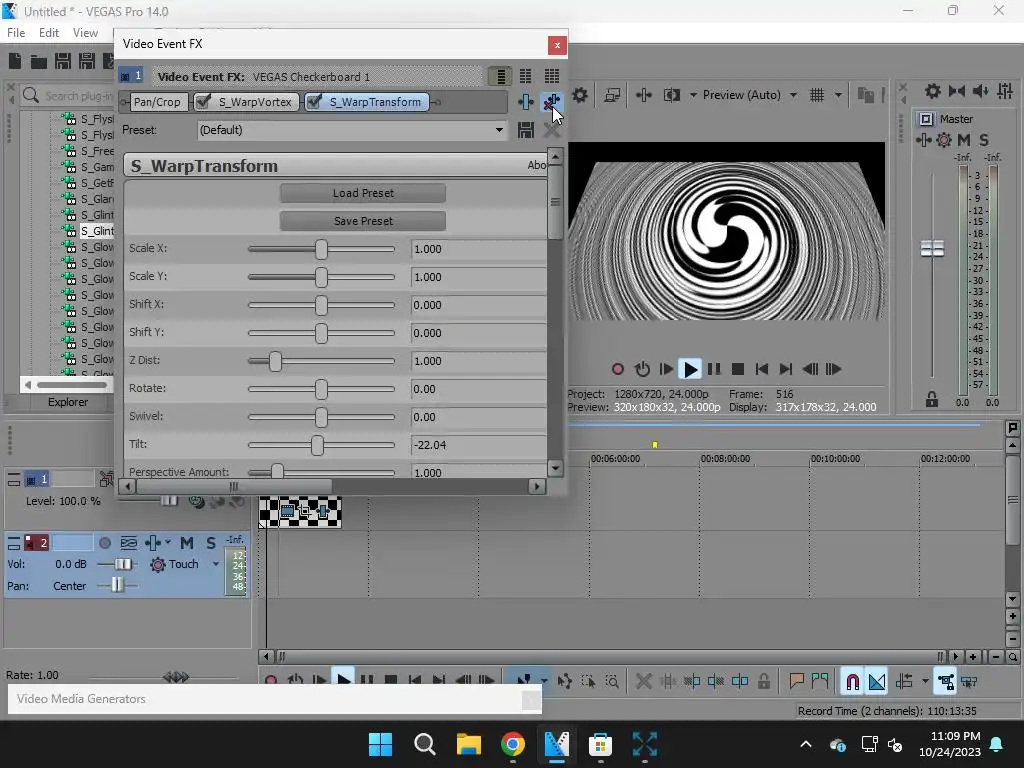
Task: Open Google Chrome from the taskbar
Action: 513,744
